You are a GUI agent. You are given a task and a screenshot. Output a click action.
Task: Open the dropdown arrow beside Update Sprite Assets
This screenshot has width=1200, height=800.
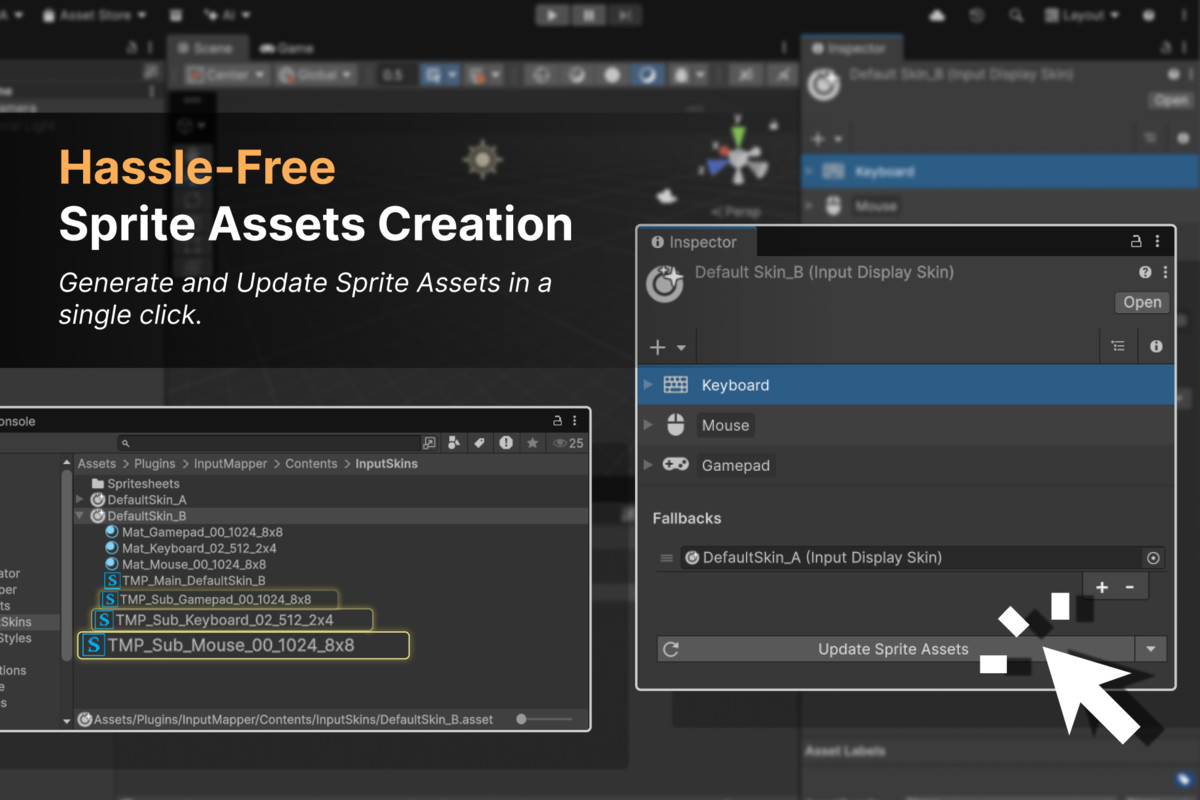tap(1150, 649)
